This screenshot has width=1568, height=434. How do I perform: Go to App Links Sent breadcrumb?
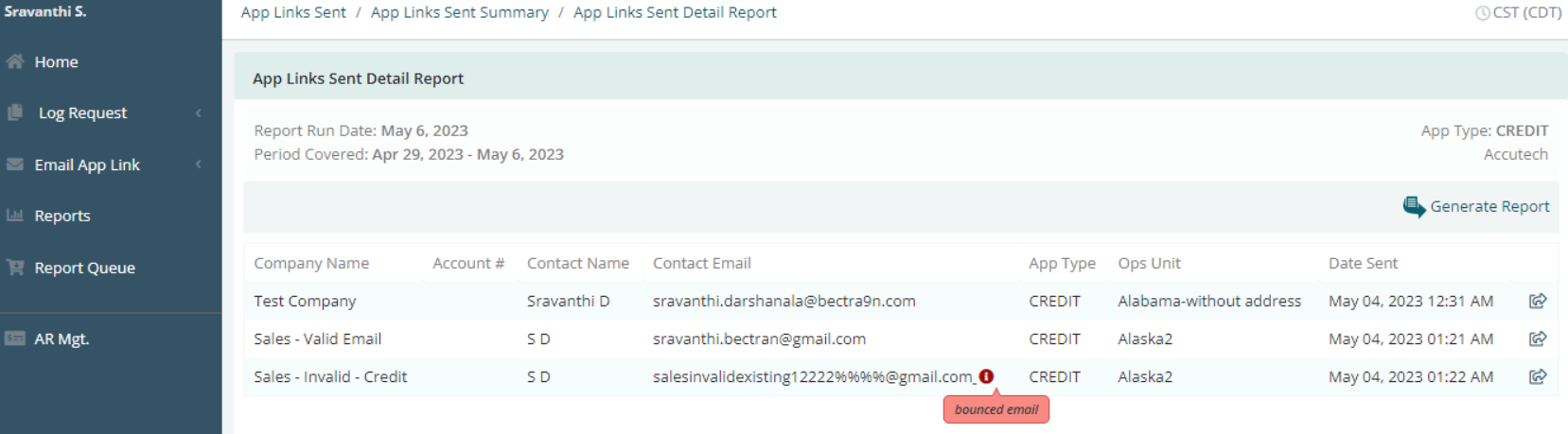click(x=293, y=12)
